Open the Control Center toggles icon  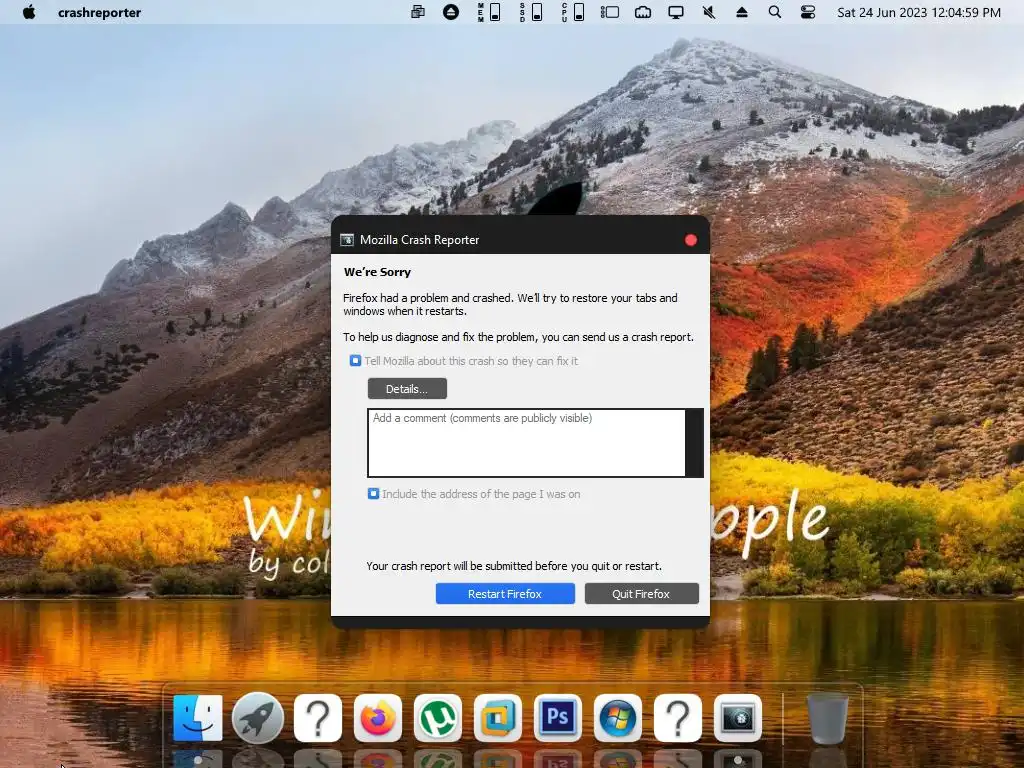tap(808, 12)
